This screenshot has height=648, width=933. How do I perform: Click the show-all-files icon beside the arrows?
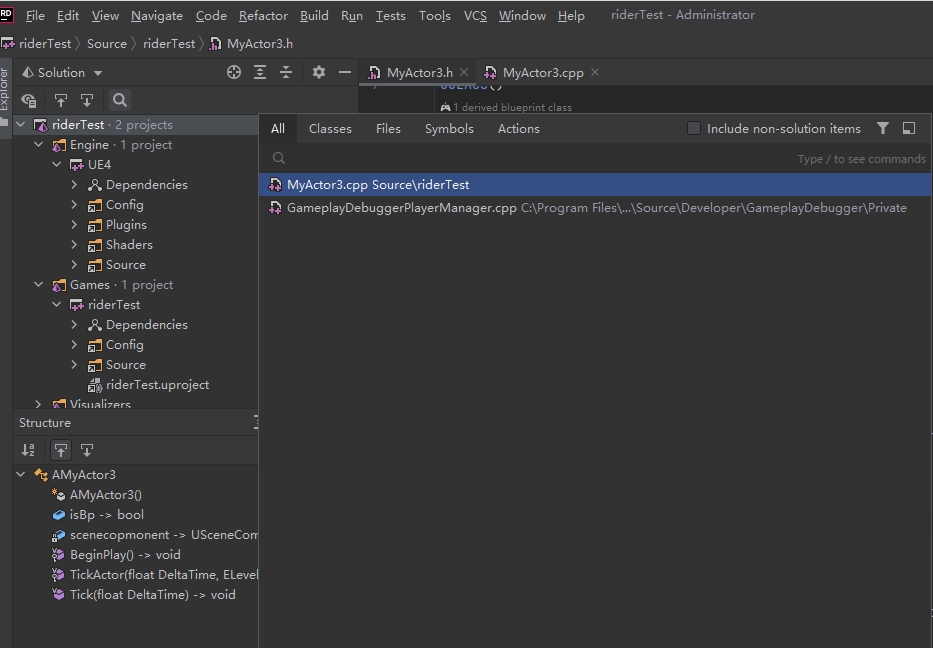click(x=29, y=100)
